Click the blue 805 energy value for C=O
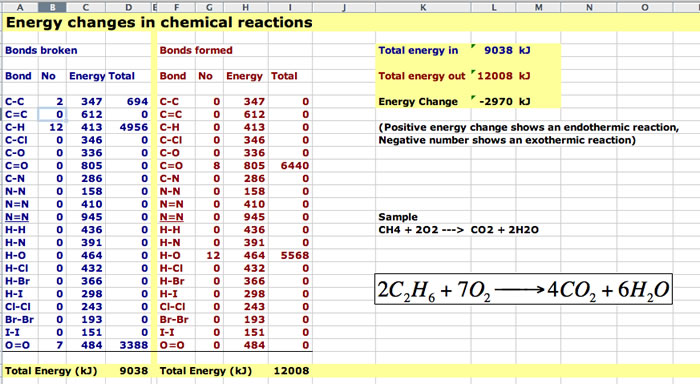Viewport: 700px width, 384px height. click(x=92, y=166)
